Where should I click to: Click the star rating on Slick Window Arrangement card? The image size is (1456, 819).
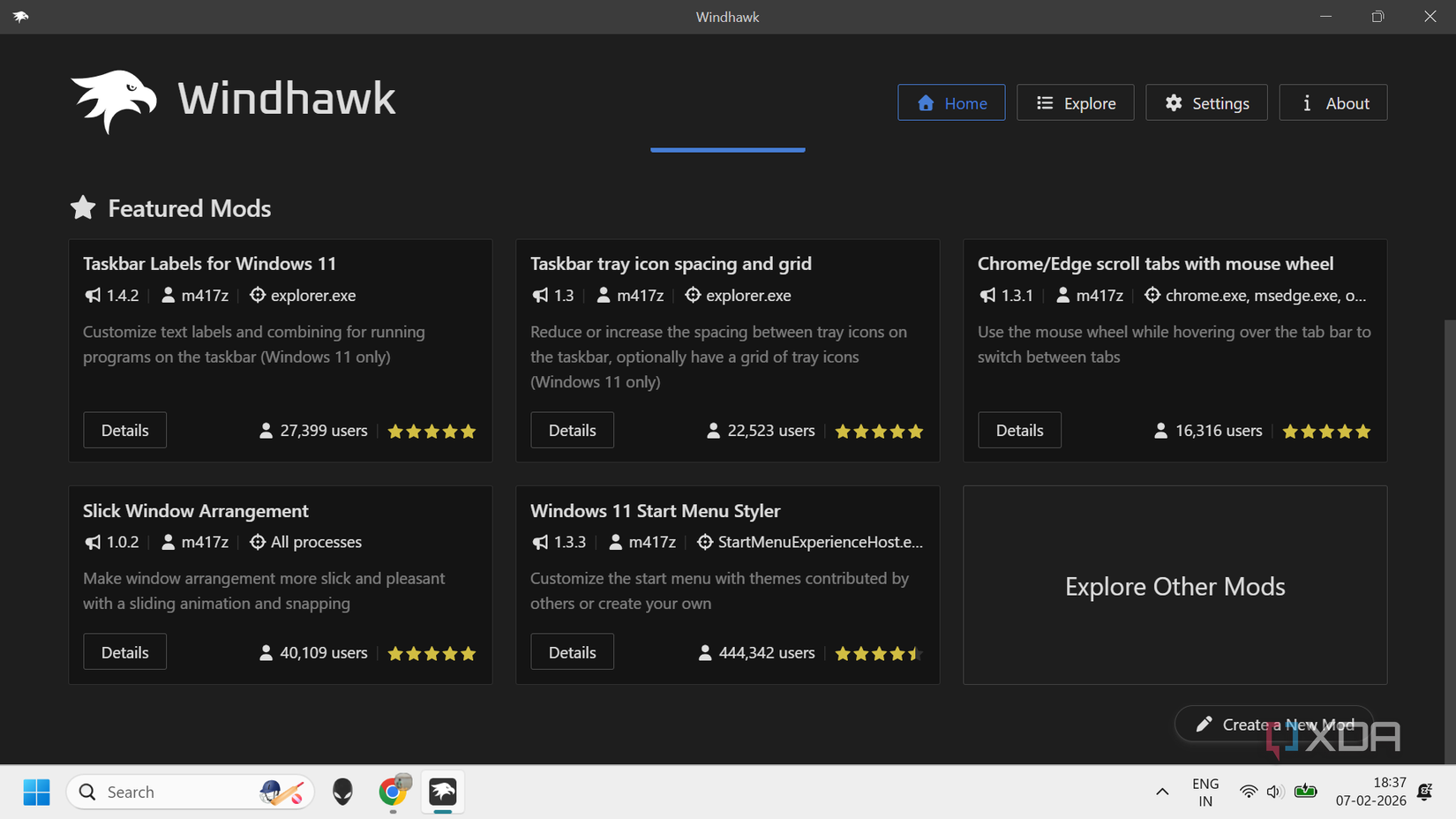click(432, 654)
